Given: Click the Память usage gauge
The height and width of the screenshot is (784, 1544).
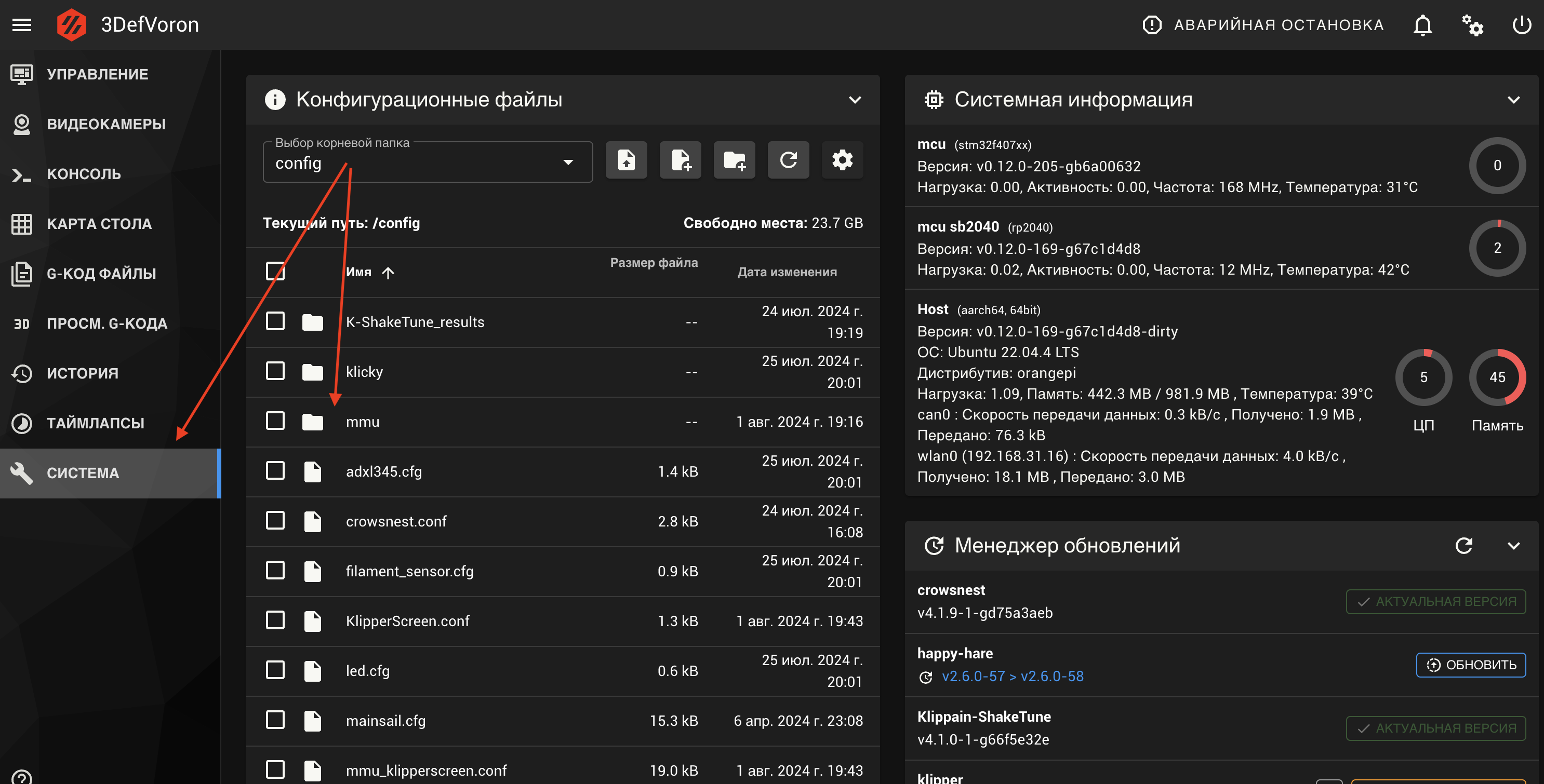Looking at the screenshot, I should click(1497, 377).
